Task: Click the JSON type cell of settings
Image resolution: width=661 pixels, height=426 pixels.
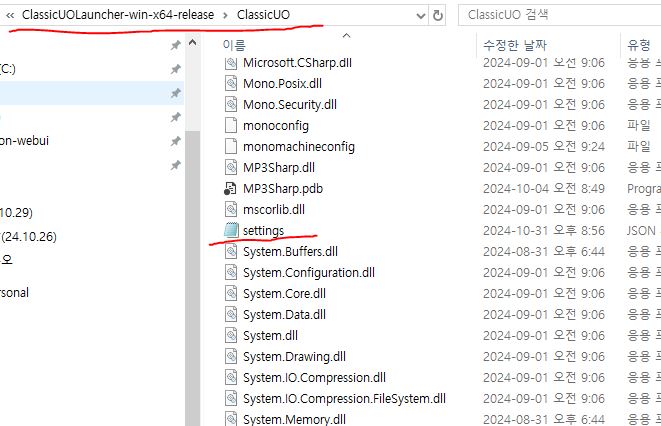Action: [642, 231]
